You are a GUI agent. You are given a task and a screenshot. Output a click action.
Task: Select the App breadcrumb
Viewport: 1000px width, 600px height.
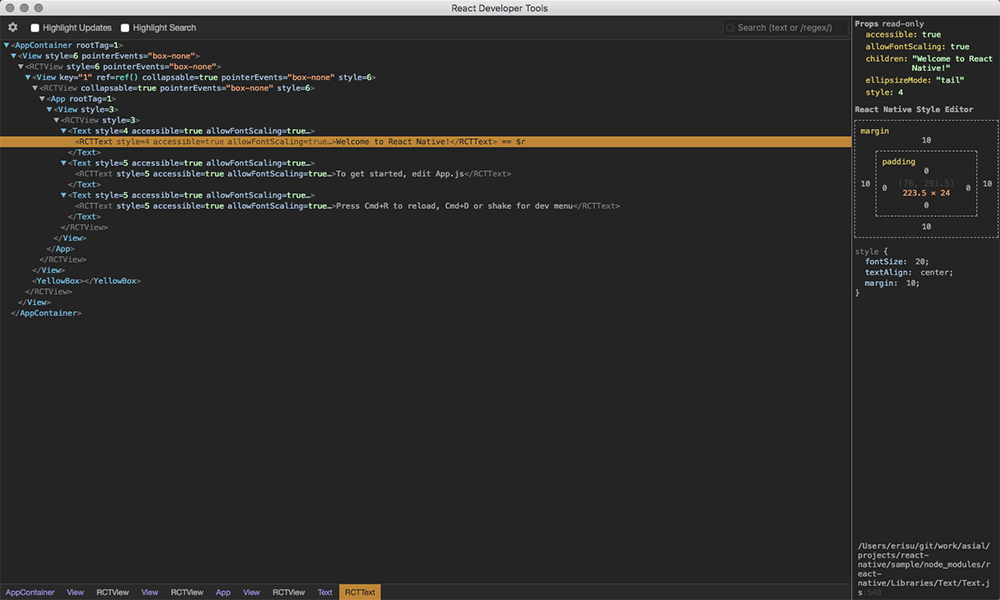coord(223,592)
